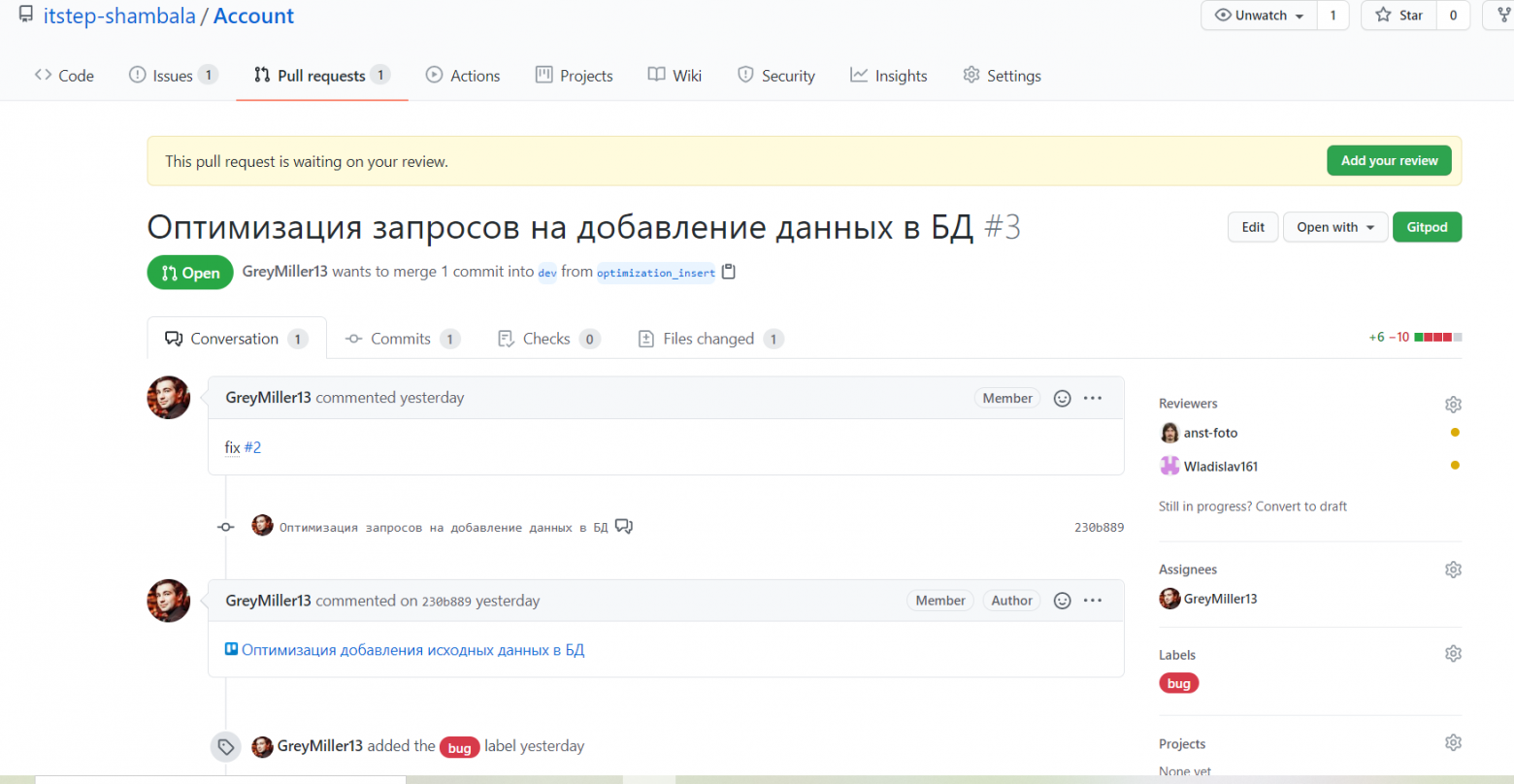Open the fix #2 issue link
The height and width of the screenshot is (784, 1514).
tap(252, 447)
